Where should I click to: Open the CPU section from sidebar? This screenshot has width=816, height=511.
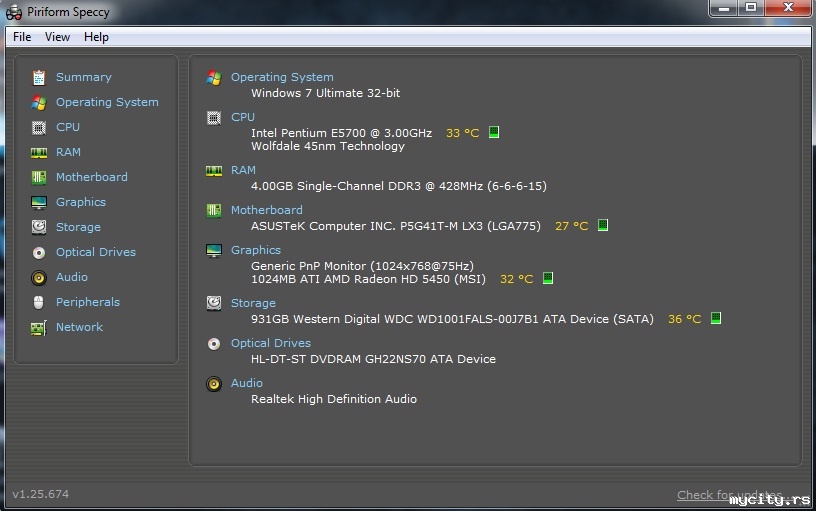[68, 127]
